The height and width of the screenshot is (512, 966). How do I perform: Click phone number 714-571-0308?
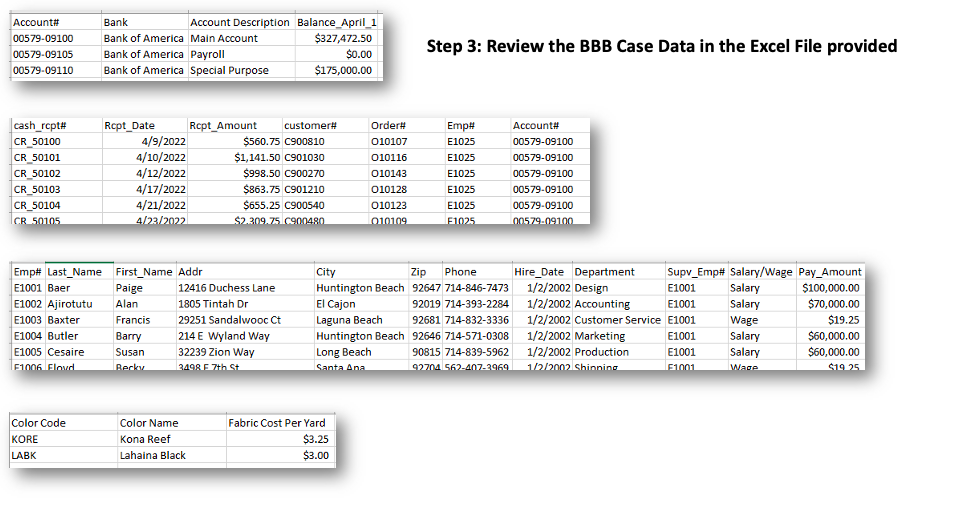pyautogui.click(x=477, y=336)
